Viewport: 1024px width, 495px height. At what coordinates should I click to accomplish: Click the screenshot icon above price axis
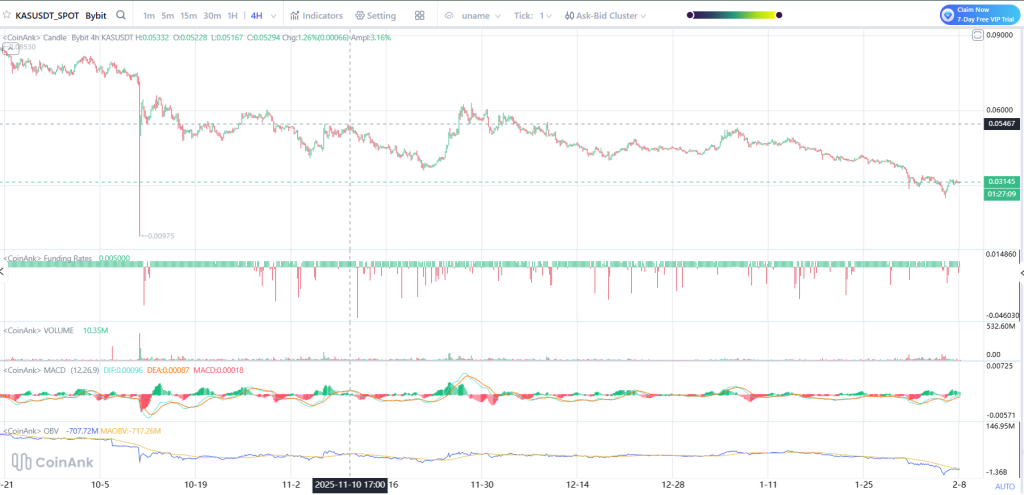[977, 36]
